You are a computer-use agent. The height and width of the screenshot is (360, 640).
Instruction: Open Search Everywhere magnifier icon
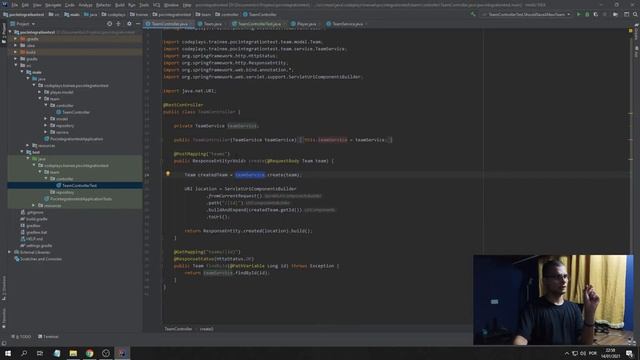click(635, 14)
